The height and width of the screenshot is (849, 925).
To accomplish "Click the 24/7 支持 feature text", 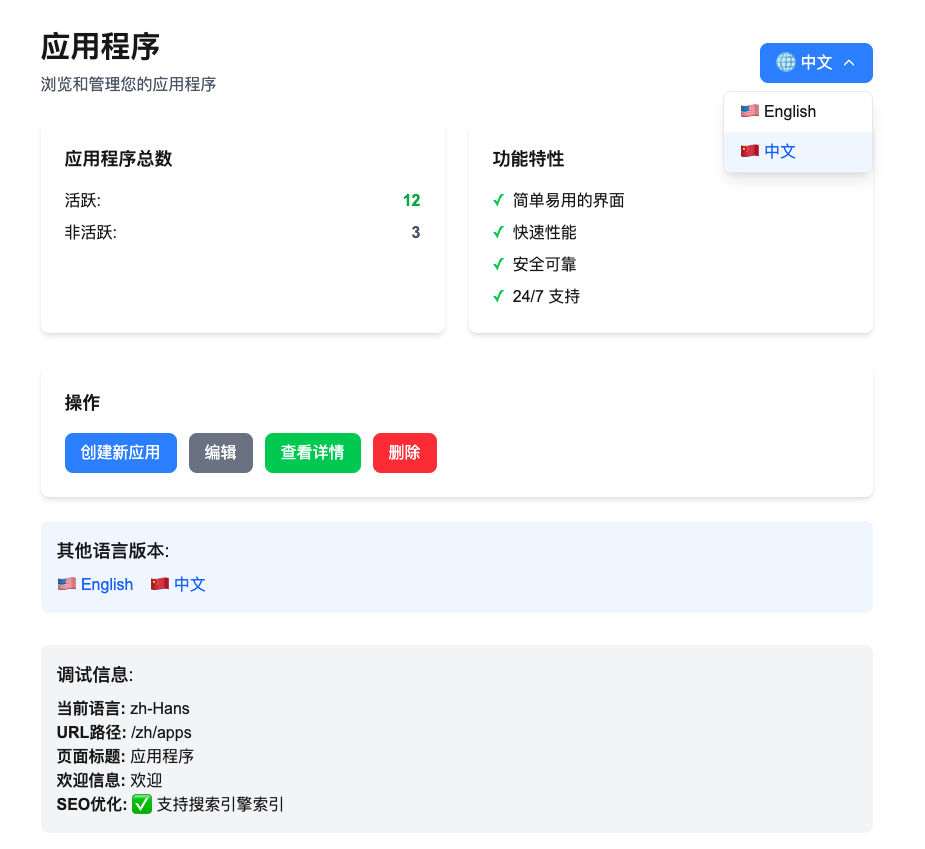I will [x=546, y=296].
